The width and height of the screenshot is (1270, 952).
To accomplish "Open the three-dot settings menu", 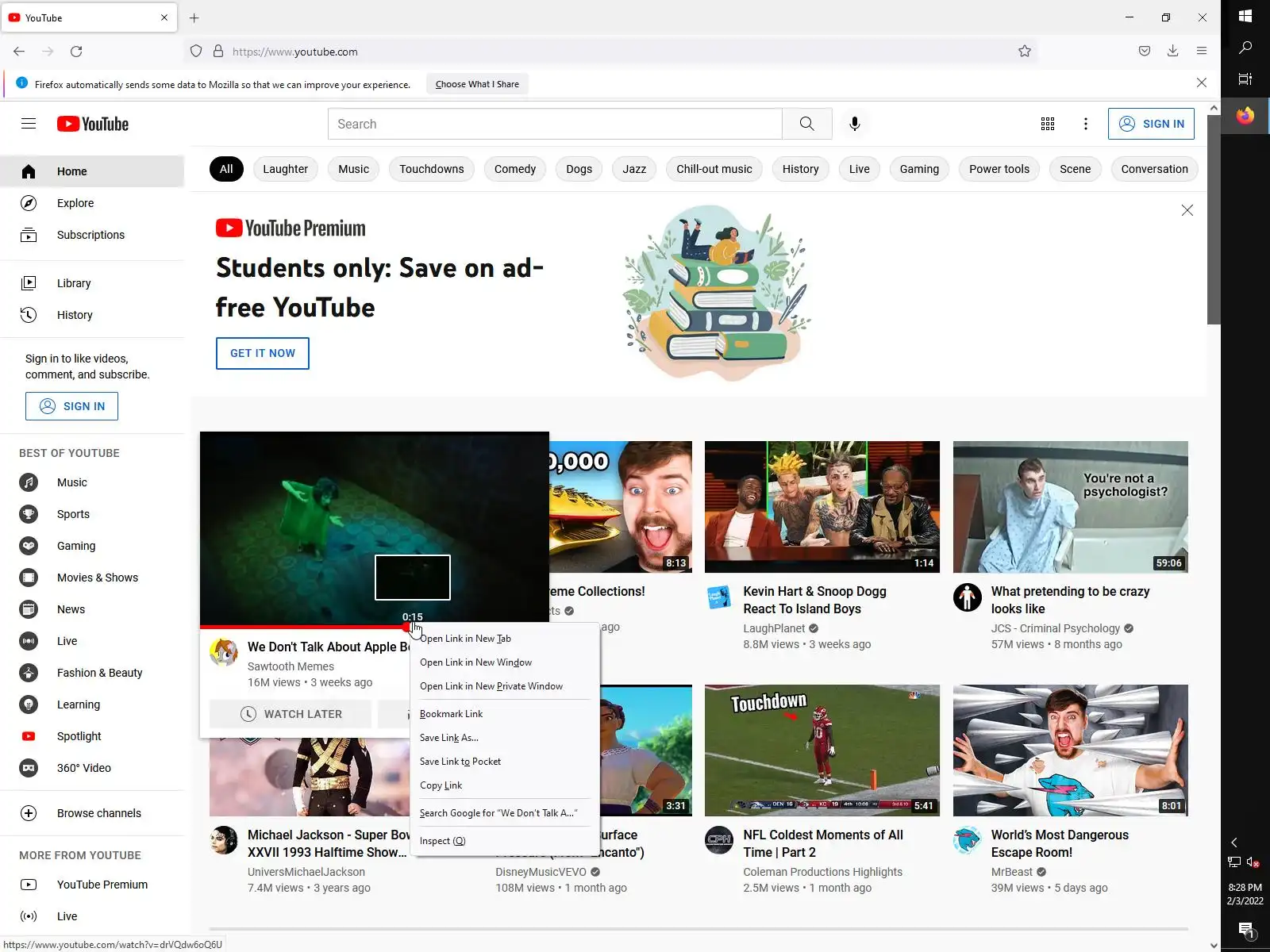I will (1086, 124).
